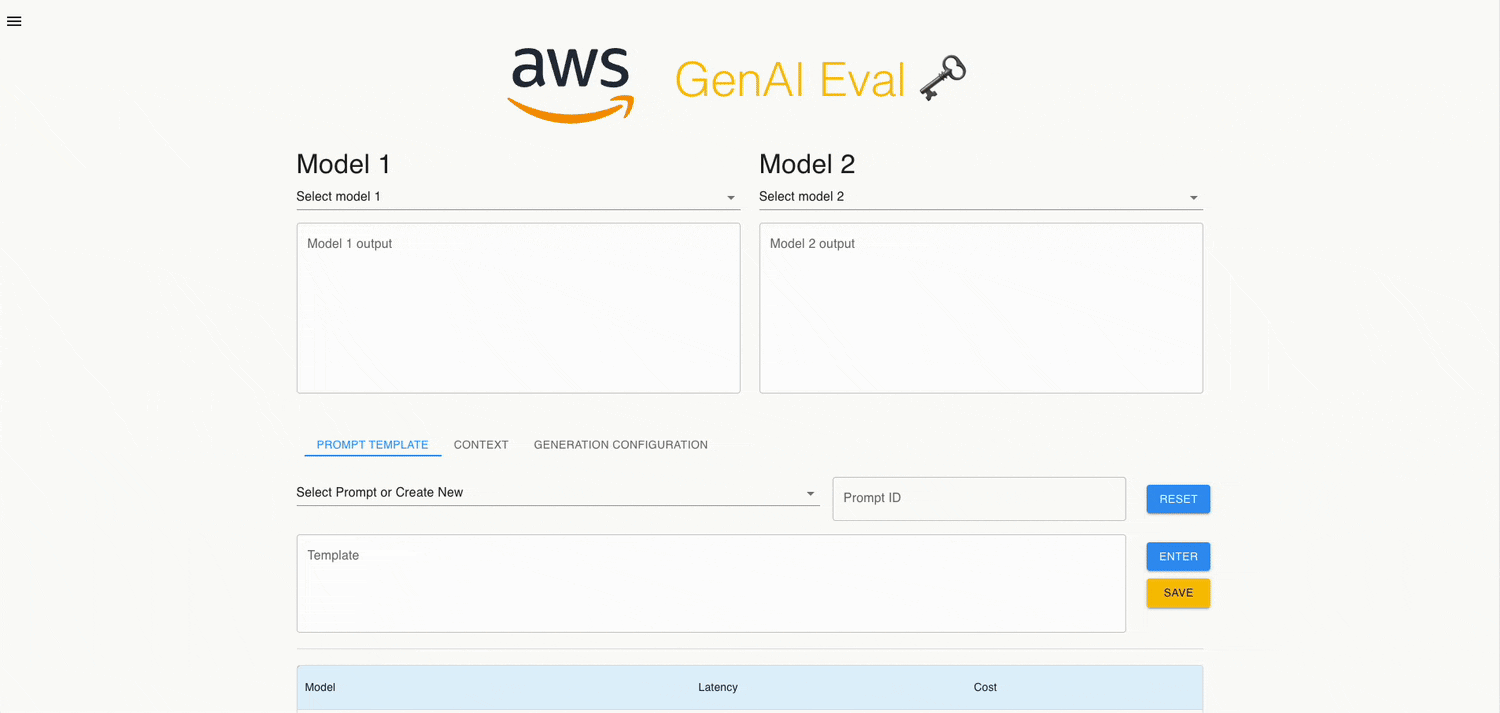Click the key icon beside GenAI Eval
1500x713 pixels.
coord(942,79)
